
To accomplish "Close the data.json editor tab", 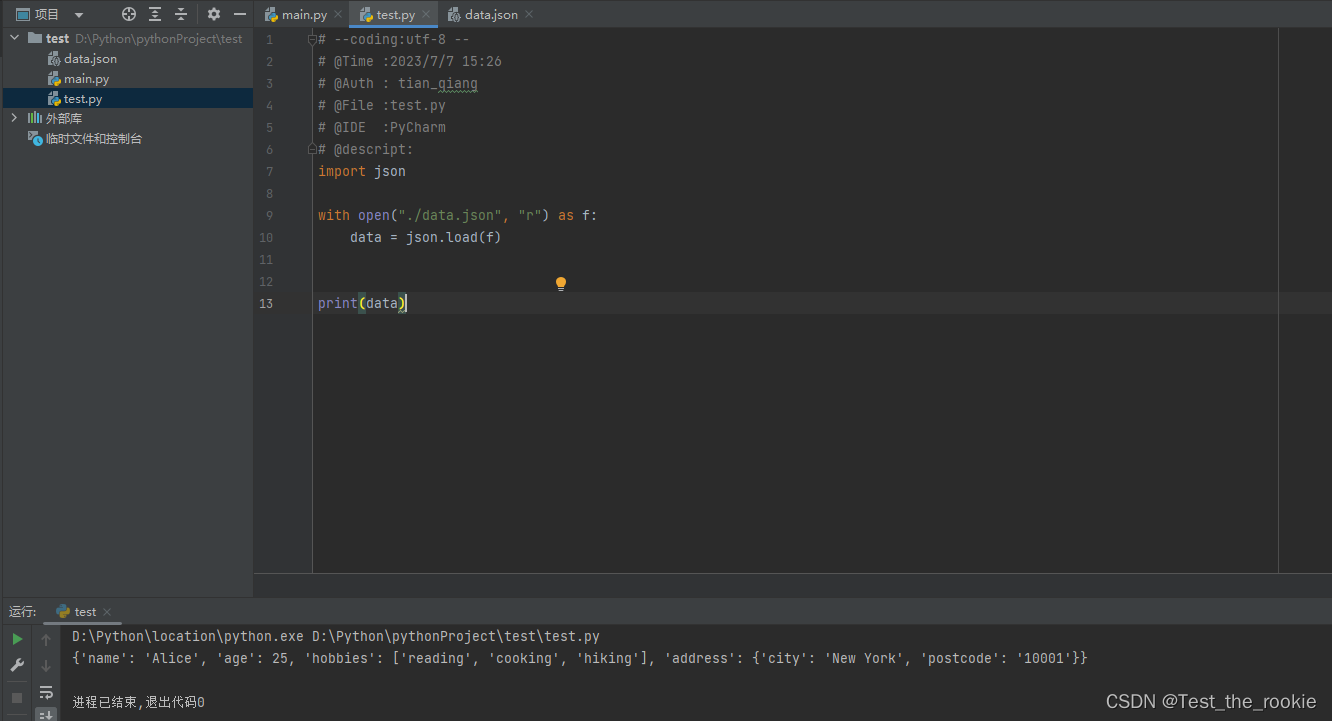I will 529,14.
